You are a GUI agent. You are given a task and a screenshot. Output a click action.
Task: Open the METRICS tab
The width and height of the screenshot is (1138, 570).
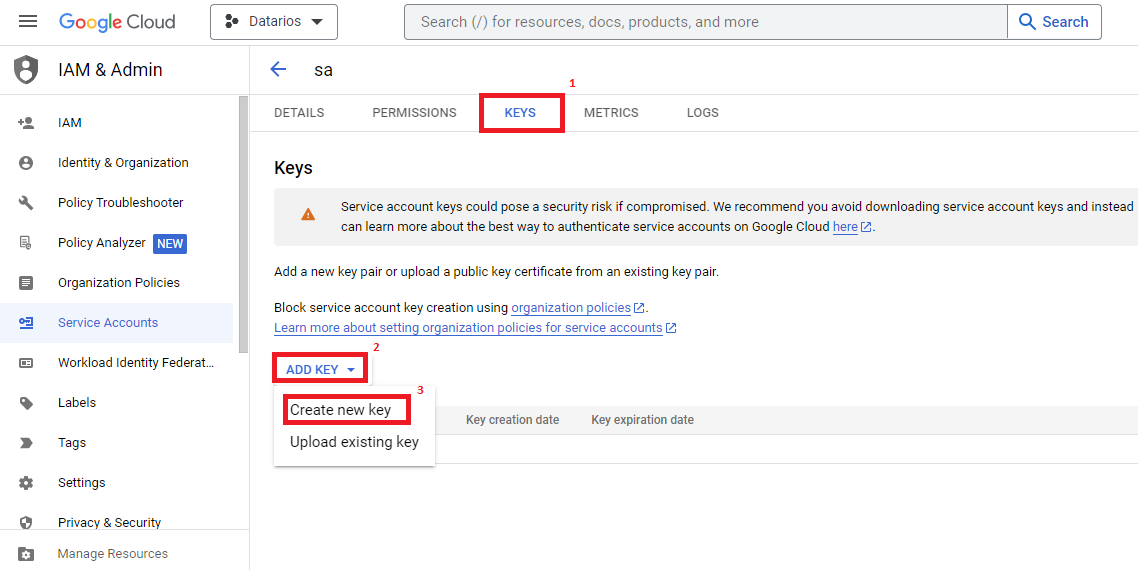click(x=611, y=113)
